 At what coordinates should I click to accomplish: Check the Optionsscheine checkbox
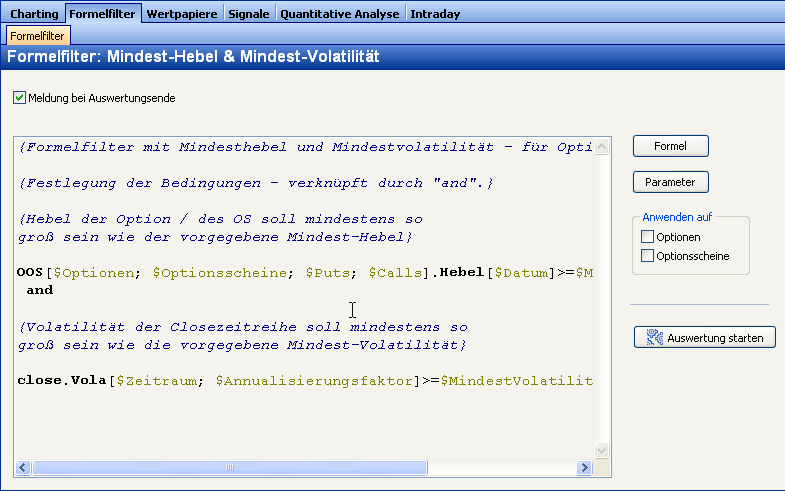click(647, 256)
